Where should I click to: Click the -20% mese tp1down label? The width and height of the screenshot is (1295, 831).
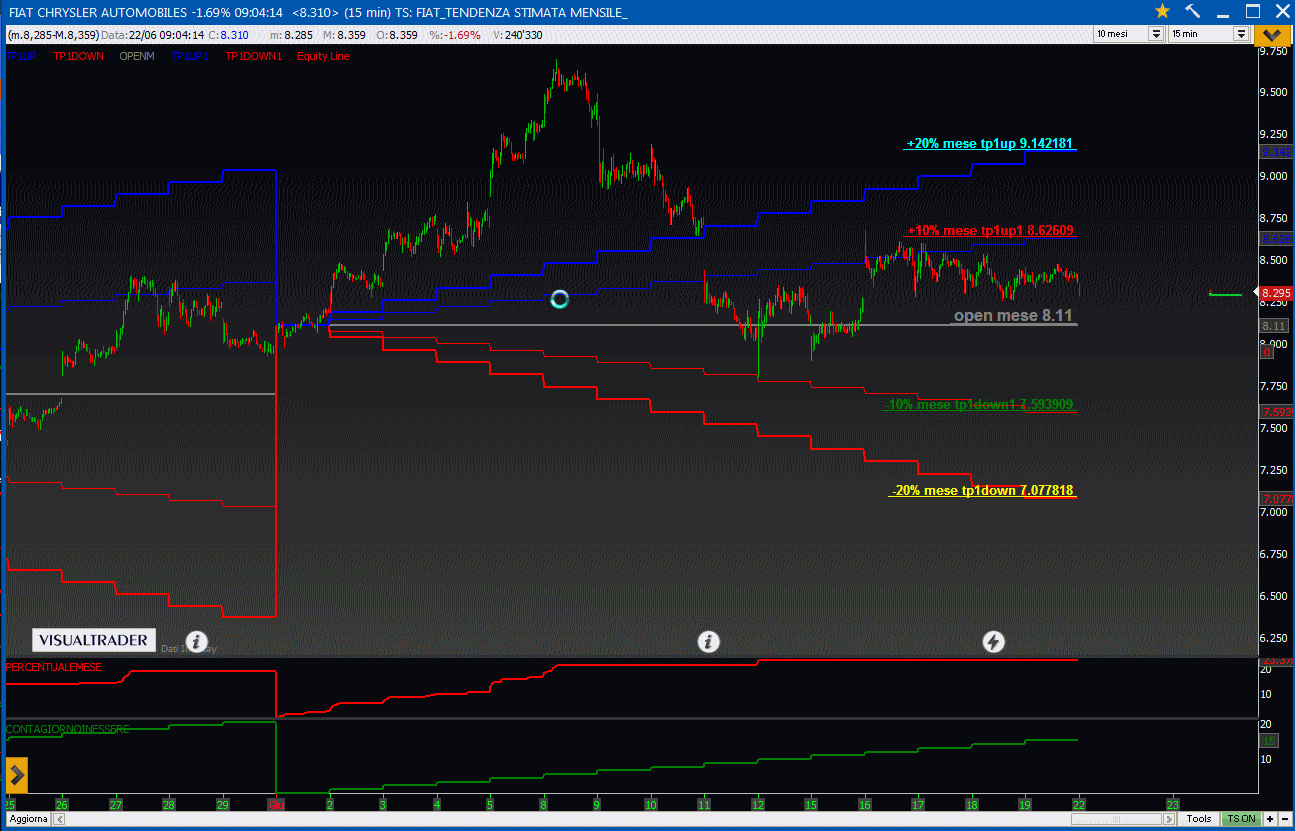click(982, 491)
